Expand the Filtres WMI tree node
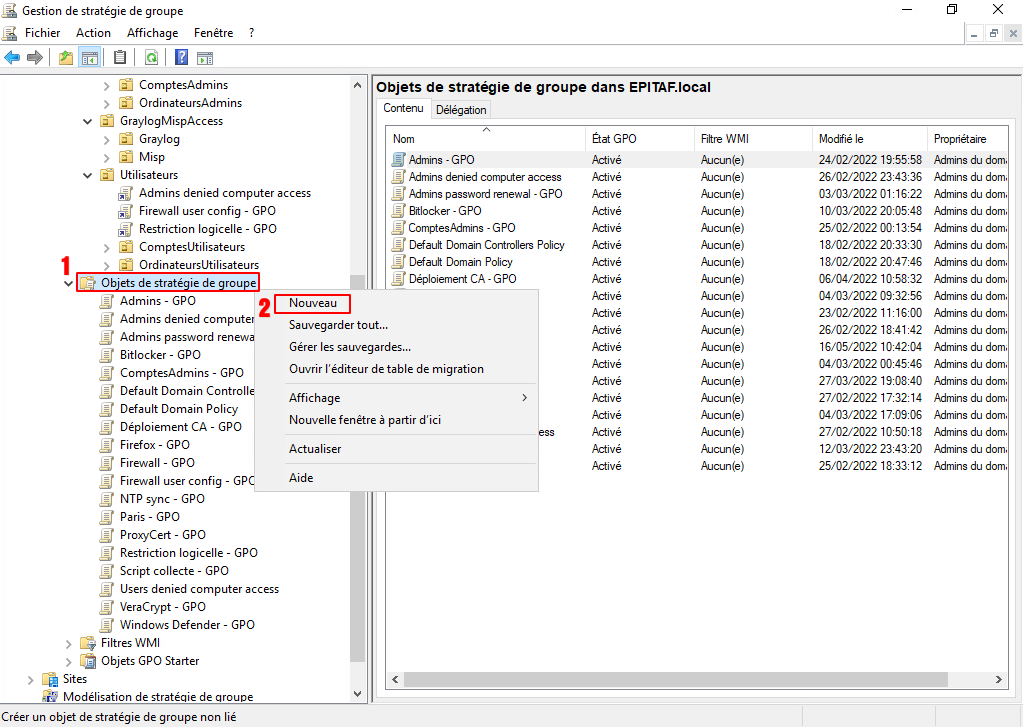The image size is (1023, 727). (x=68, y=643)
